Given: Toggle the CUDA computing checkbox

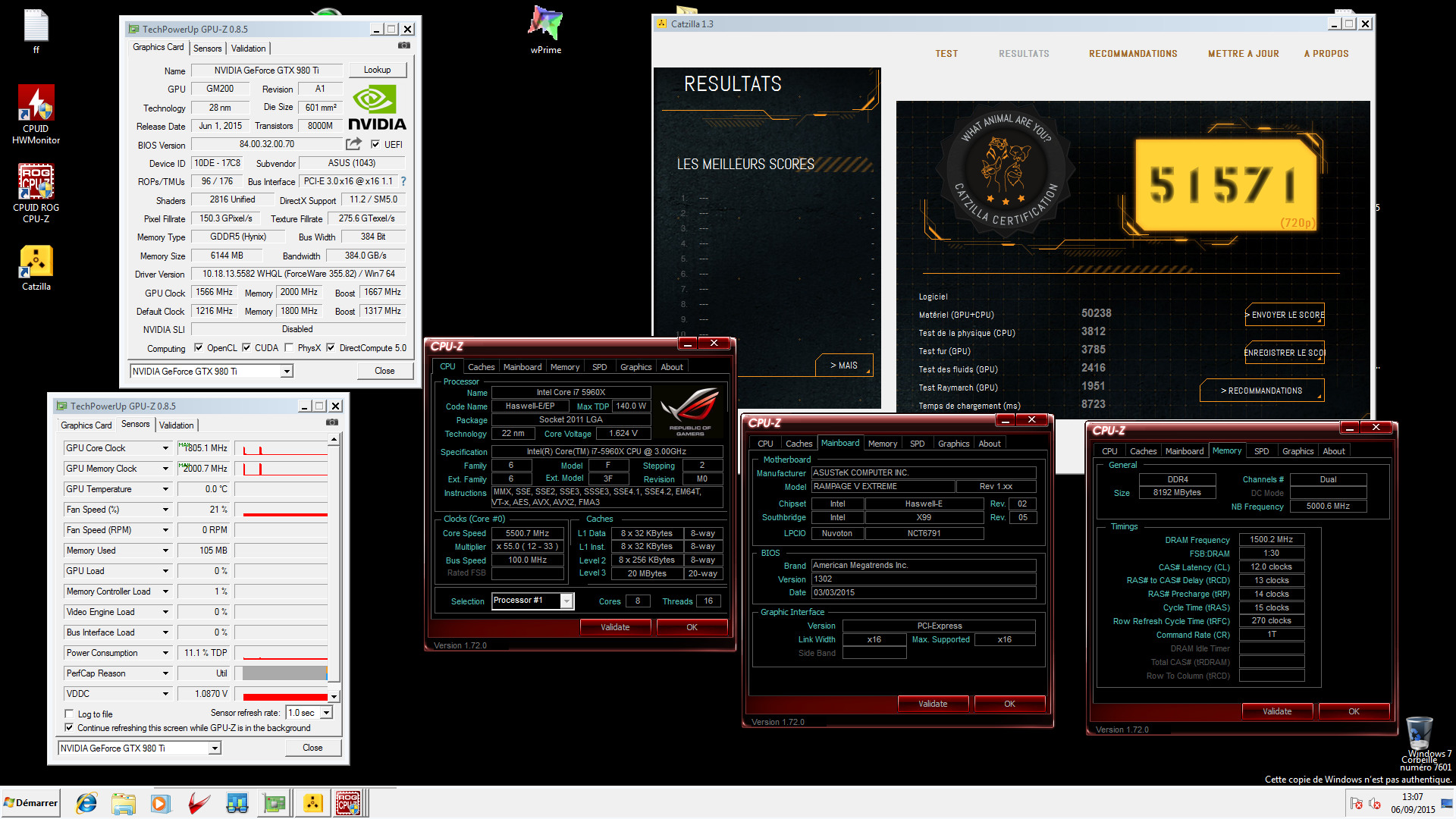Looking at the screenshot, I should coord(246,348).
